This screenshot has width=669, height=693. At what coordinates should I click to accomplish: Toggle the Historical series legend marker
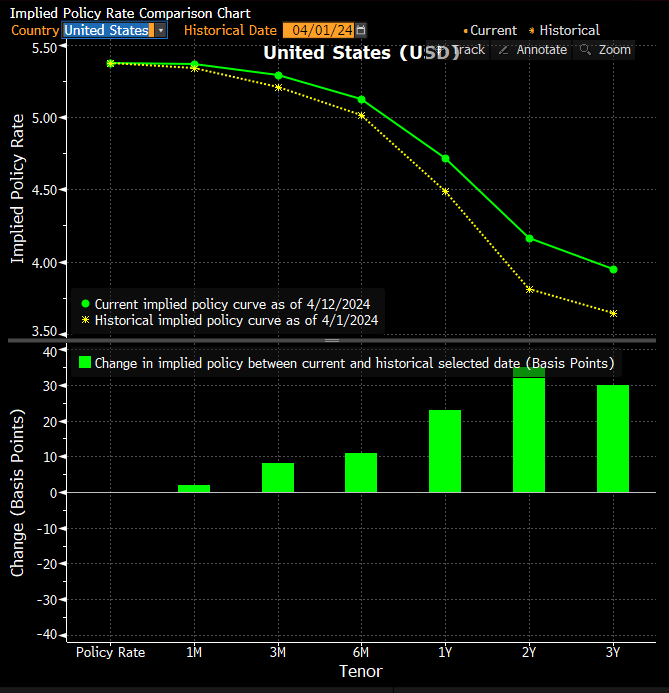tap(532, 30)
